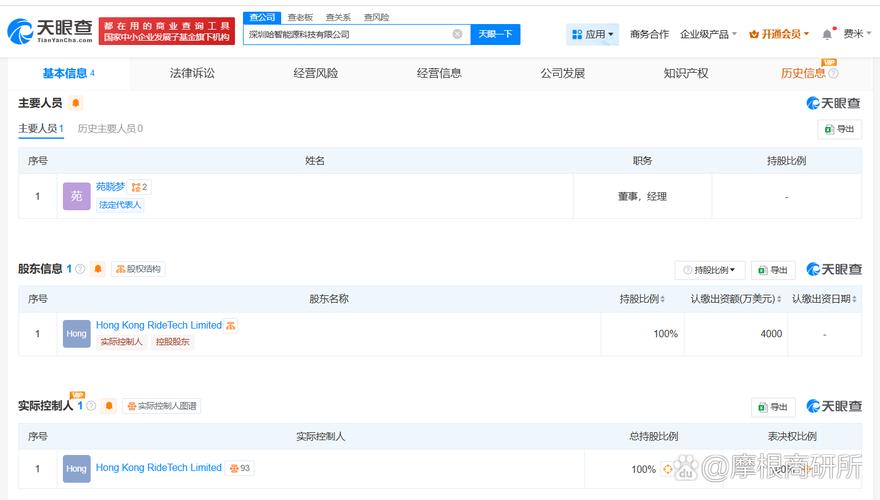The height and width of the screenshot is (500, 880).
Task: Open the 苑晓梦 person link
Action: click(110, 186)
